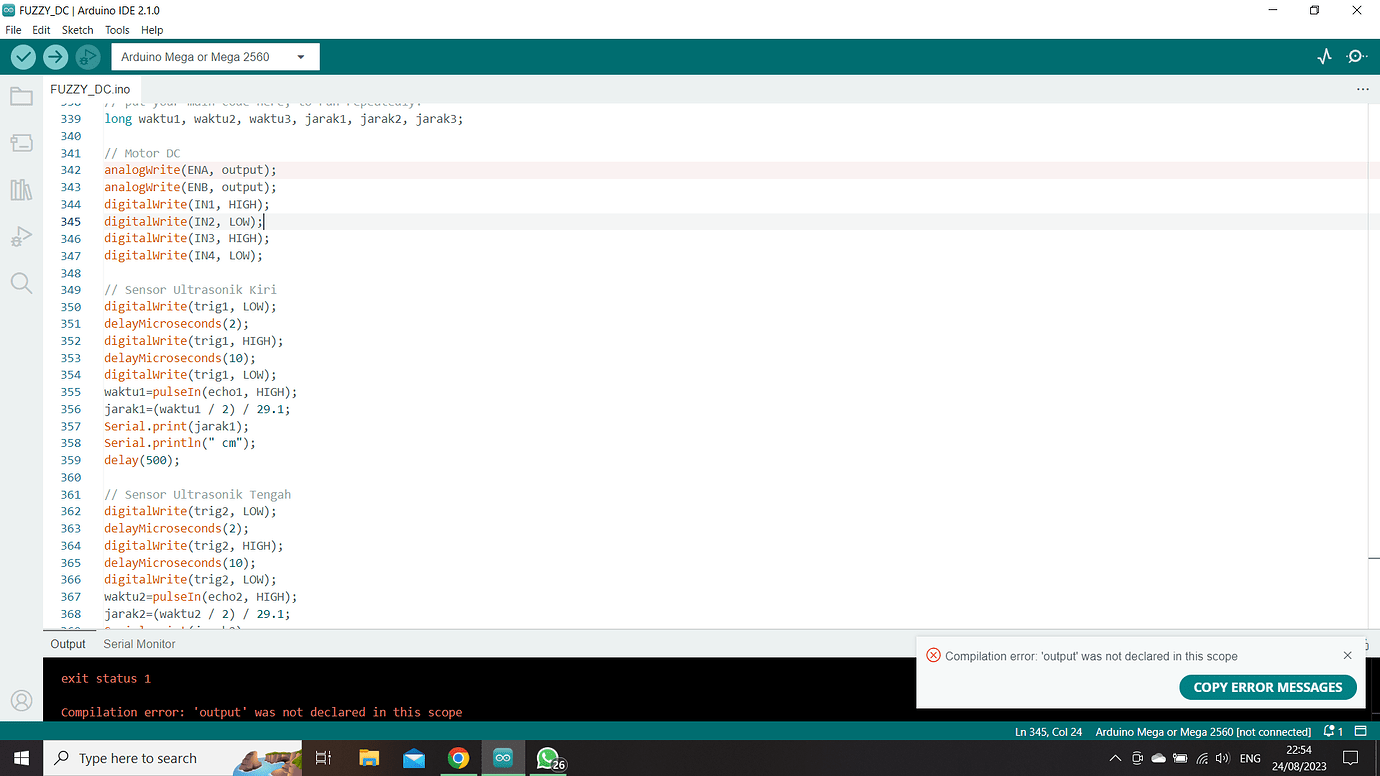Image resolution: width=1380 pixels, height=776 pixels.
Task: Switch to the Serial Monitor tab
Action: click(x=139, y=644)
